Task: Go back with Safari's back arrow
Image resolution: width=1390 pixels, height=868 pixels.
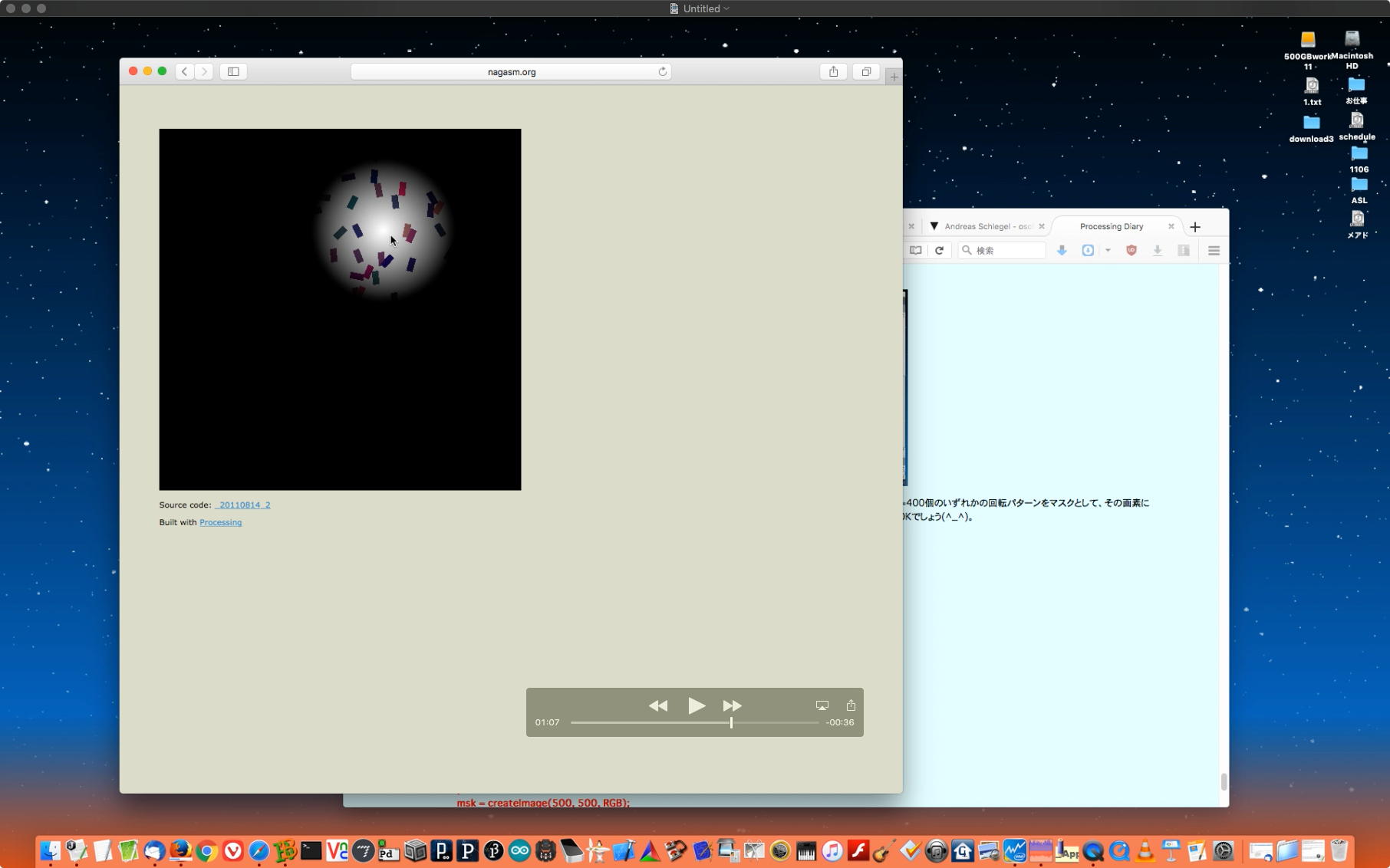Action: point(184,71)
